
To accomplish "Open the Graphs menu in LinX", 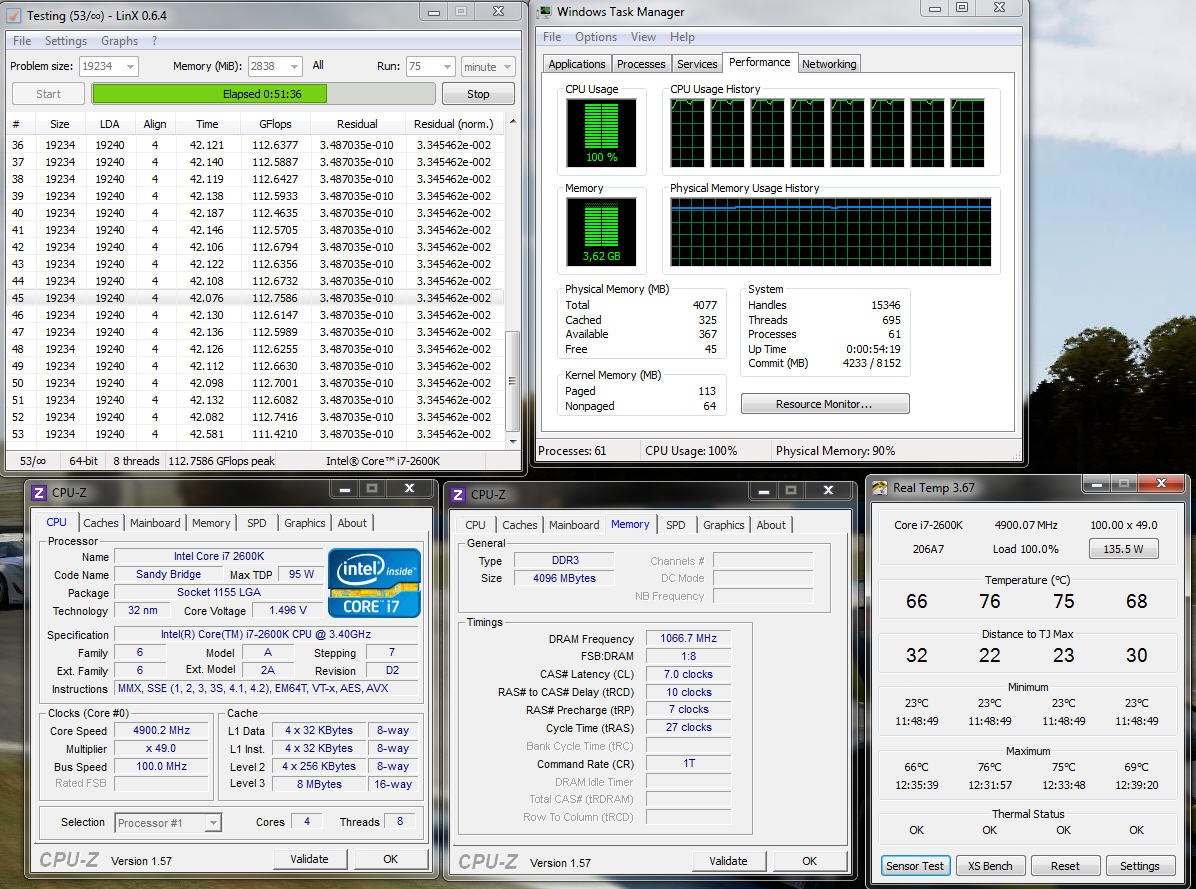I will tap(119, 41).
